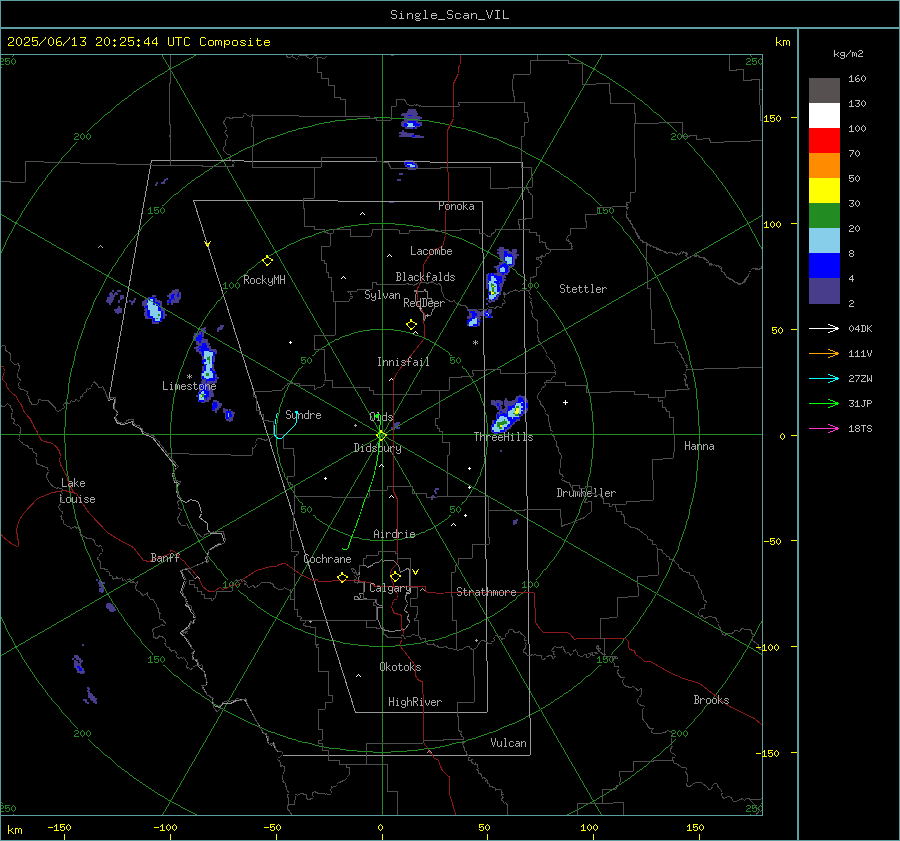The height and width of the screenshot is (841, 900).
Task: Click the Strathmore city label
Action: 486,592
